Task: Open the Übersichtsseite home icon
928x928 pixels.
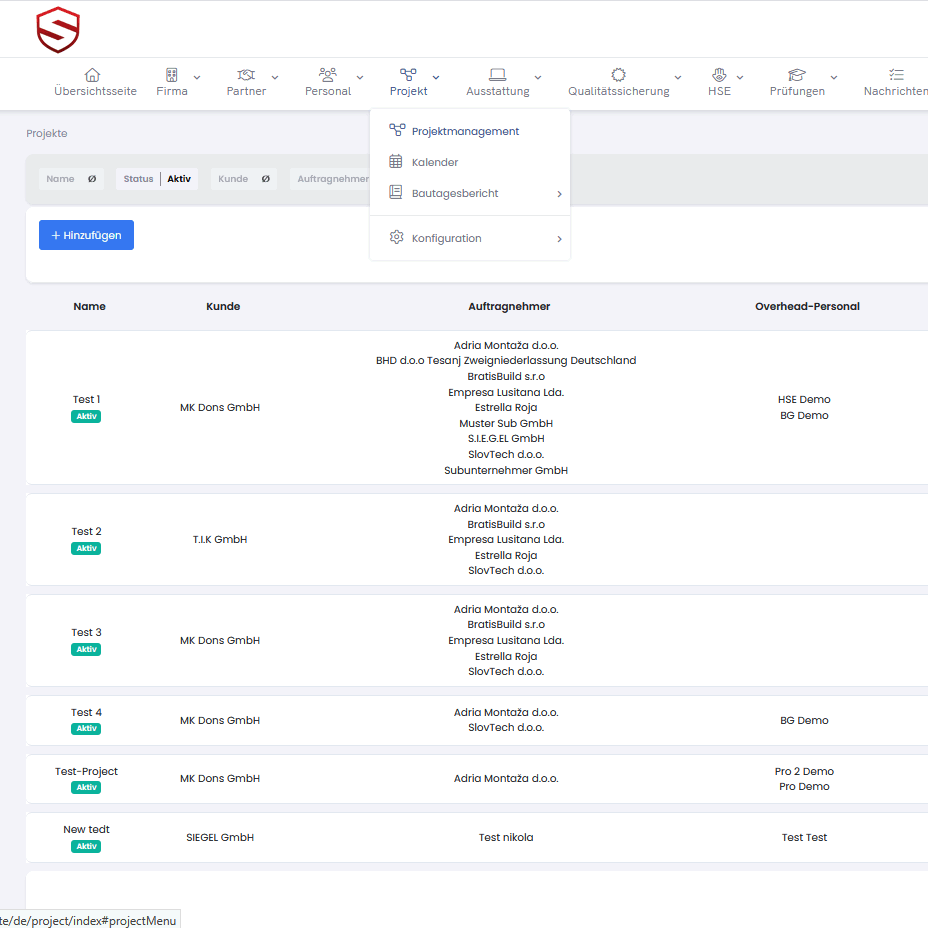Action: click(93, 75)
